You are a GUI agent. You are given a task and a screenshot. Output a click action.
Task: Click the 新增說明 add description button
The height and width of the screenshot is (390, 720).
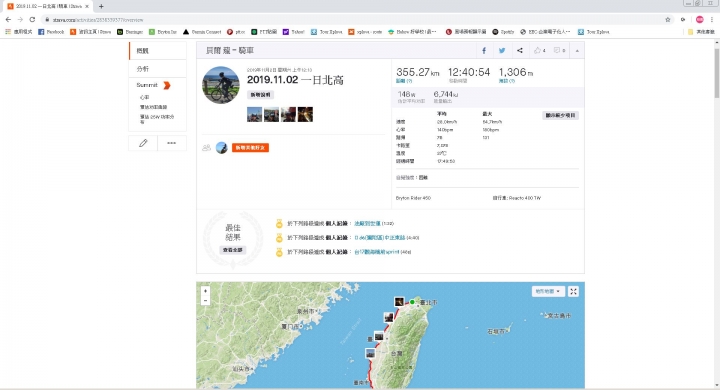261,95
